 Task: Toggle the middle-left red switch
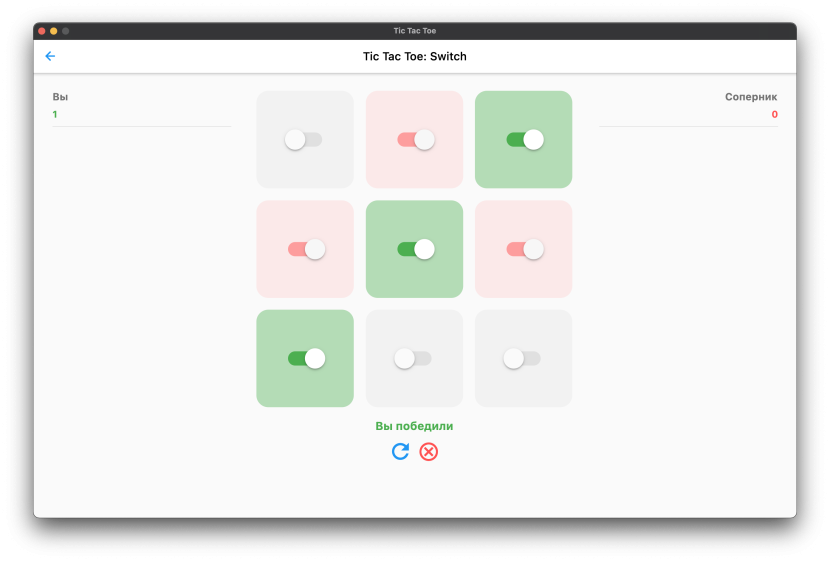click(x=305, y=249)
